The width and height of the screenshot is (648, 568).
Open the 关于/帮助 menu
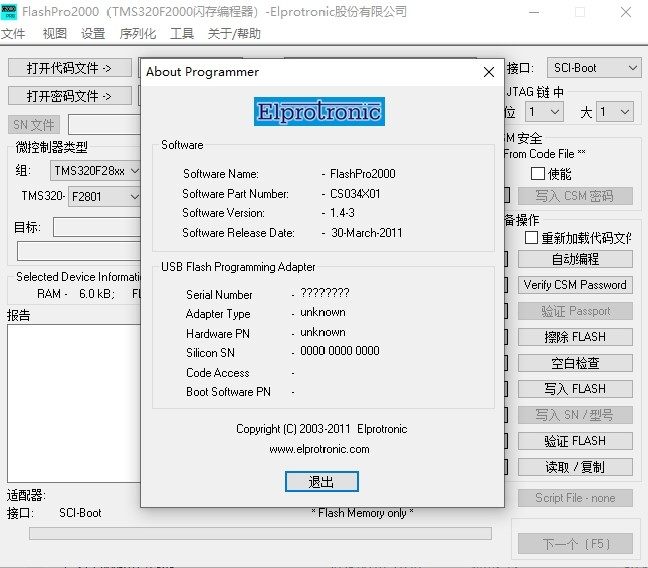[x=234, y=33]
